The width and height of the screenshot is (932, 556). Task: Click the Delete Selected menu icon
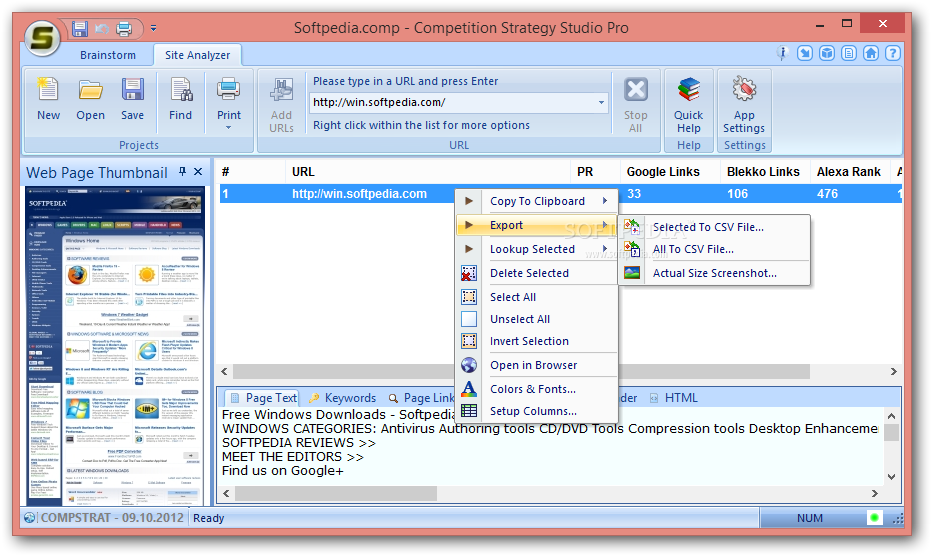click(468, 273)
